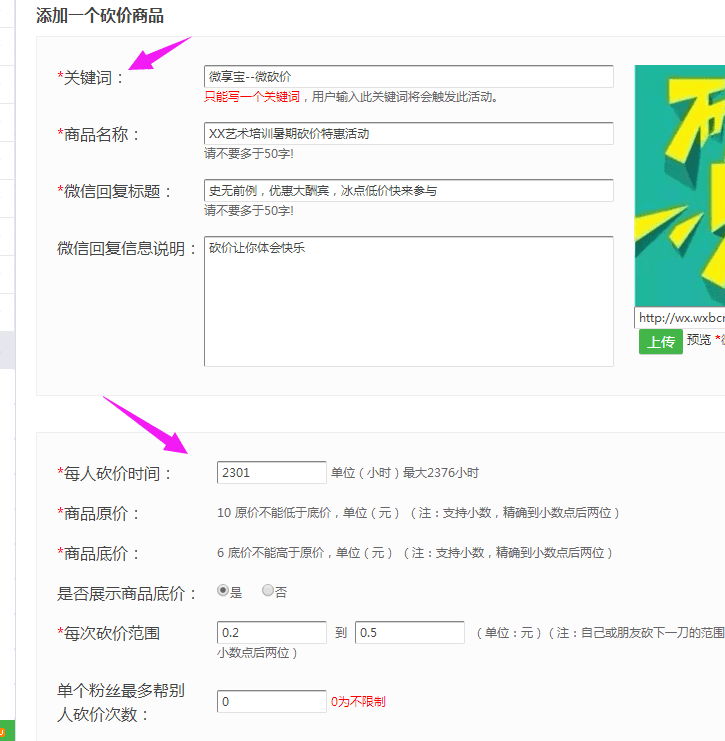
Task: Focus the 微信回复标题 input box
Action: click(409, 190)
